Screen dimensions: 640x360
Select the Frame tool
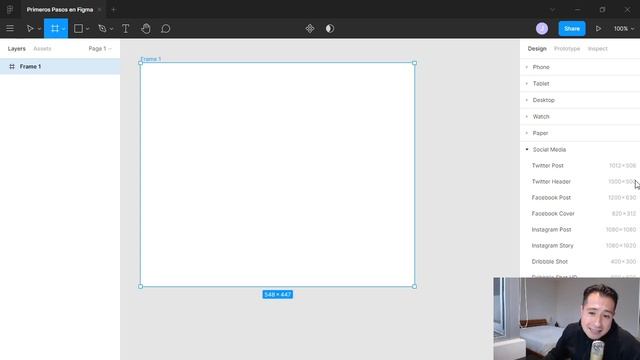55,29
